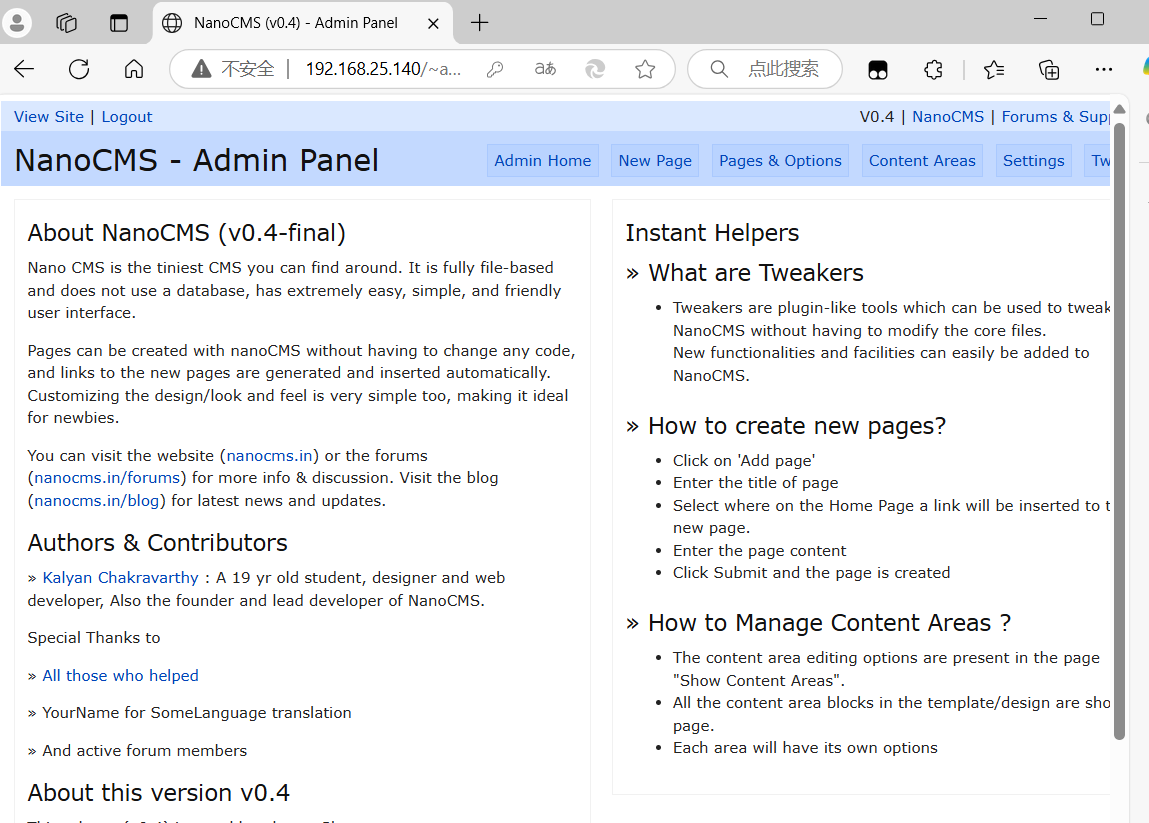Switch to Content Areas tab

pyautogui.click(x=922, y=160)
